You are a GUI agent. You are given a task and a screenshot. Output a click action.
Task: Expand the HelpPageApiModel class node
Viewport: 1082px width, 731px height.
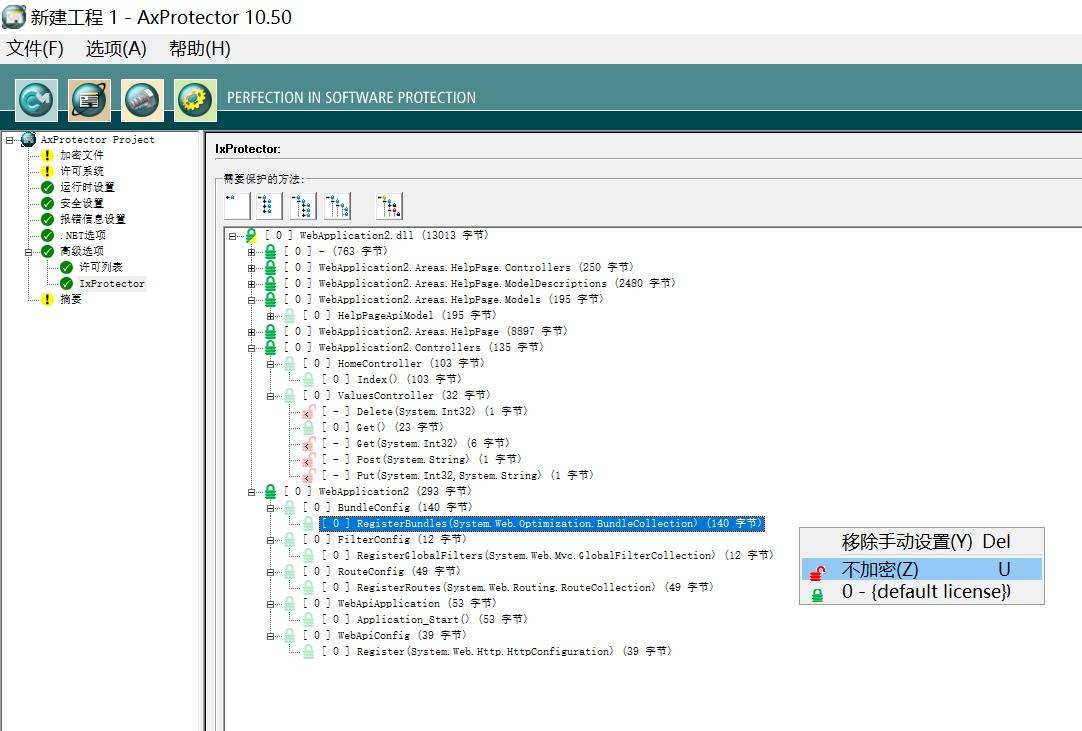coord(271,316)
